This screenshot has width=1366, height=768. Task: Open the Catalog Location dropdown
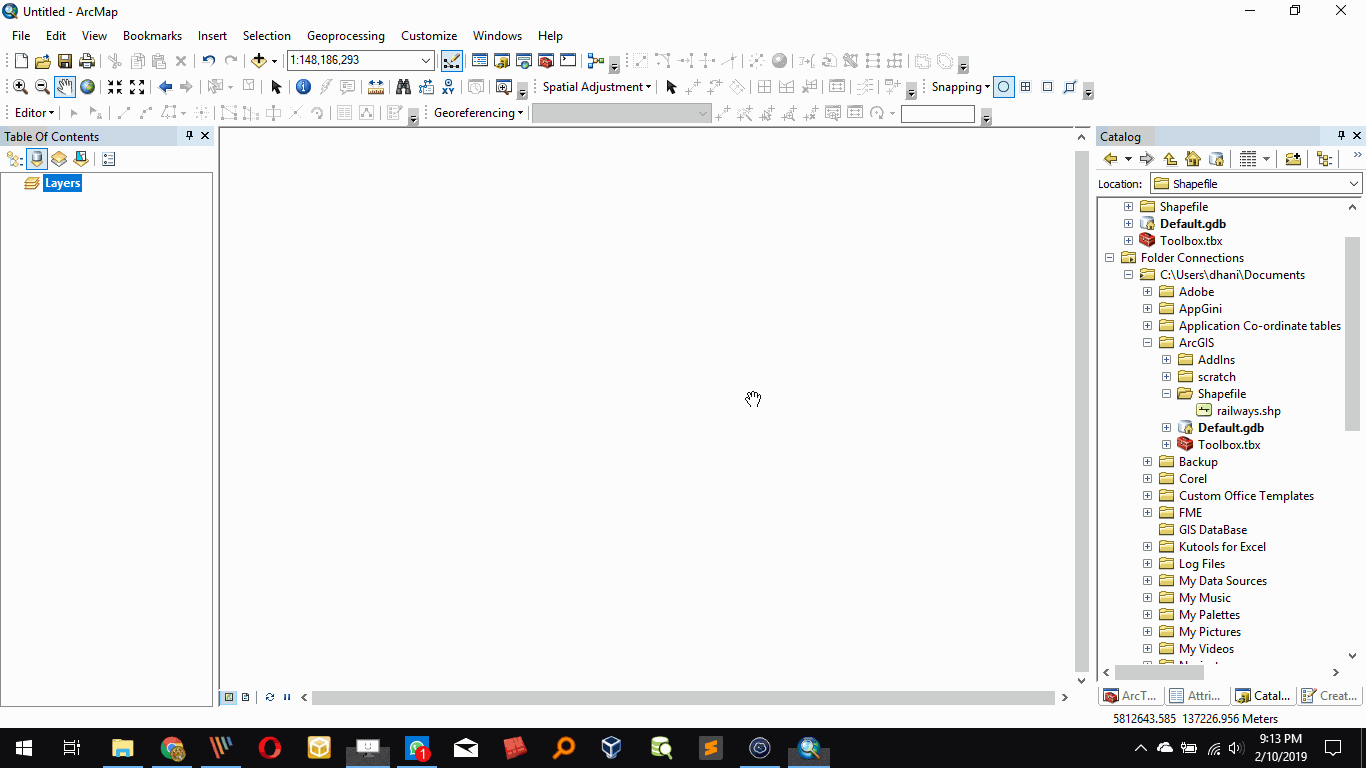1354,184
